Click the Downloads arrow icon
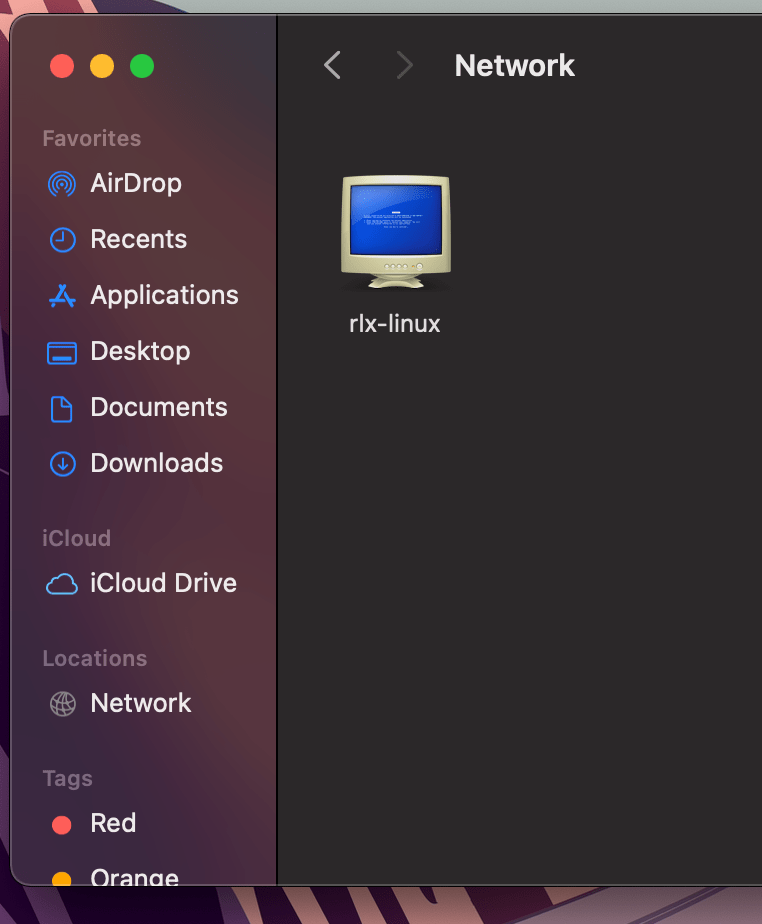 (x=62, y=464)
